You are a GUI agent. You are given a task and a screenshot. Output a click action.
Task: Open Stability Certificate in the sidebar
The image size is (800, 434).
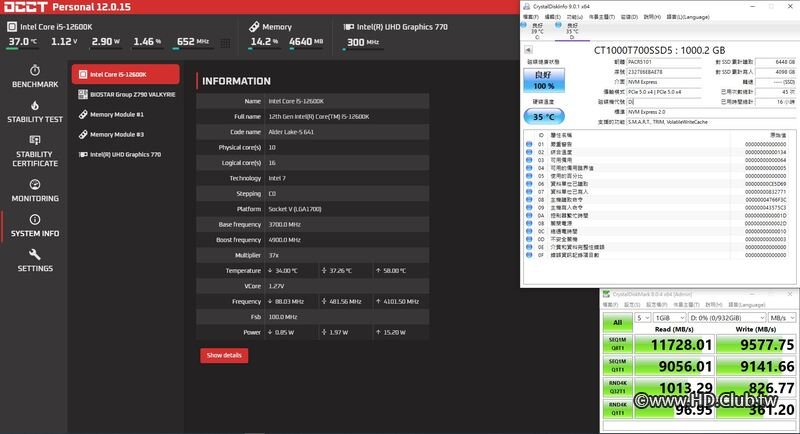coord(35,151)
